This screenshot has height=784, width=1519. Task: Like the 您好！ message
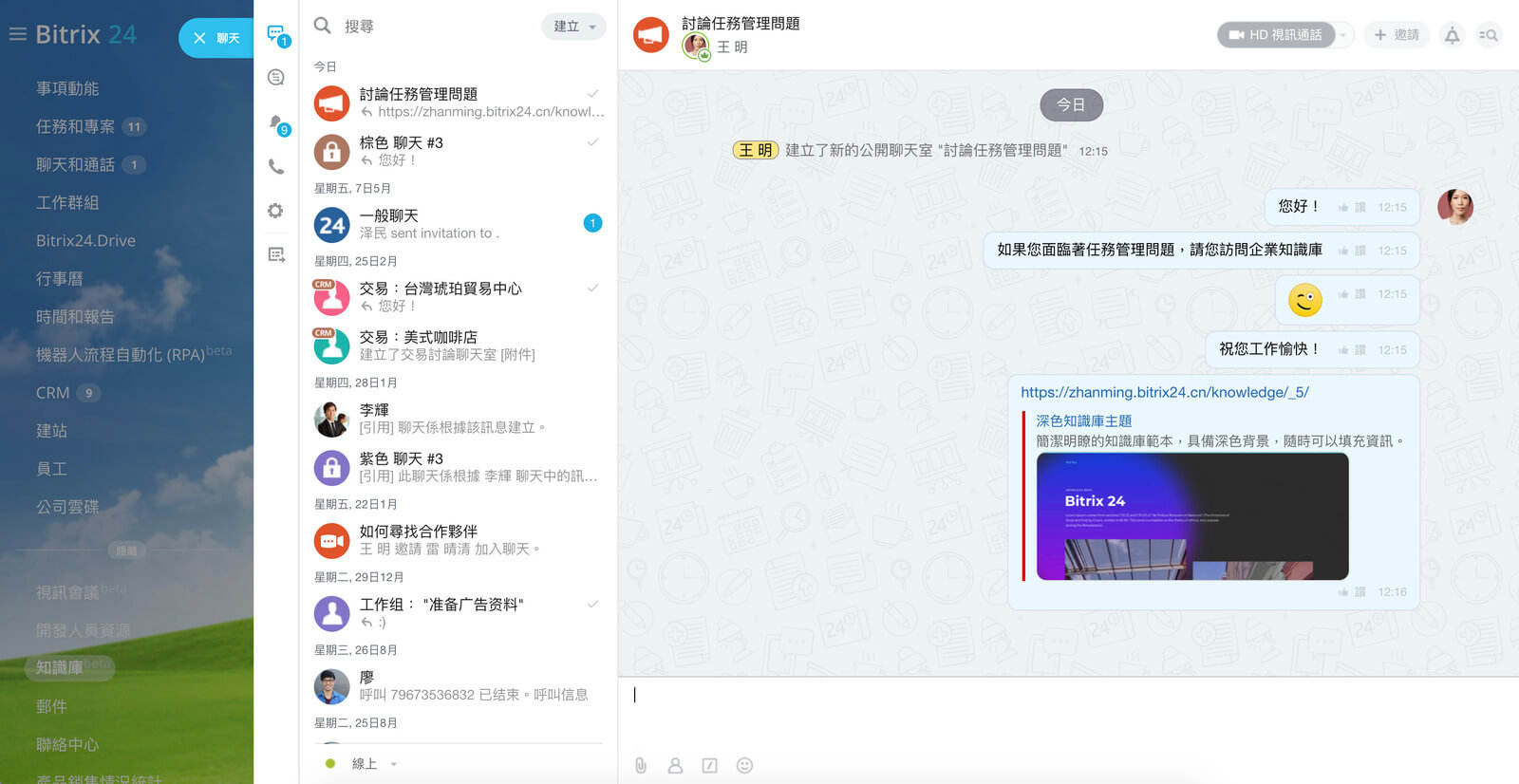click(x=1343, y=208)
